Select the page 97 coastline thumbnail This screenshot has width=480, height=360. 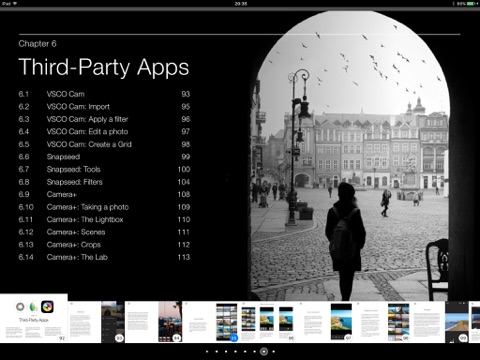326,322
